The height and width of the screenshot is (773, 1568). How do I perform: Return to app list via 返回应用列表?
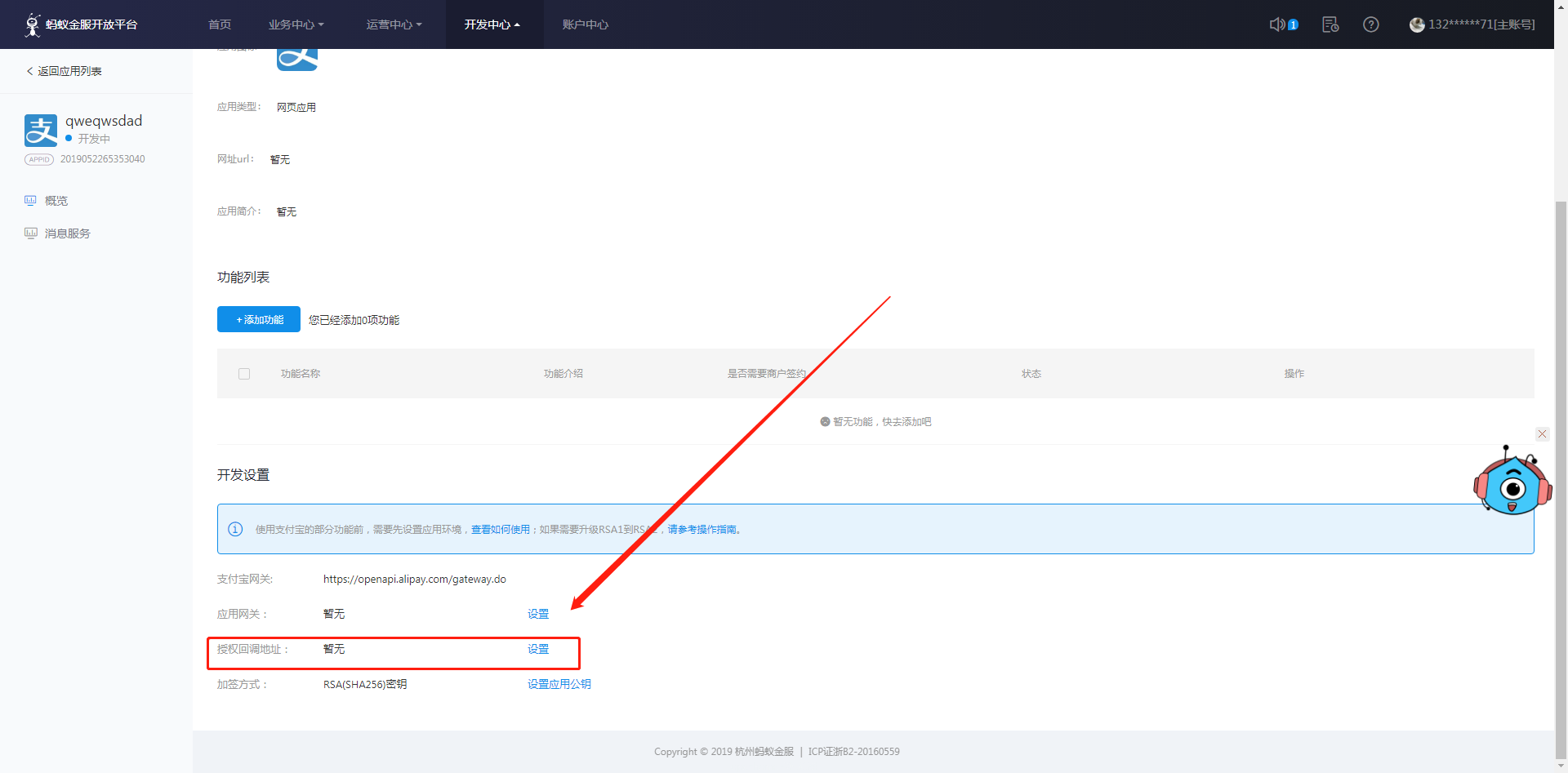64,71
